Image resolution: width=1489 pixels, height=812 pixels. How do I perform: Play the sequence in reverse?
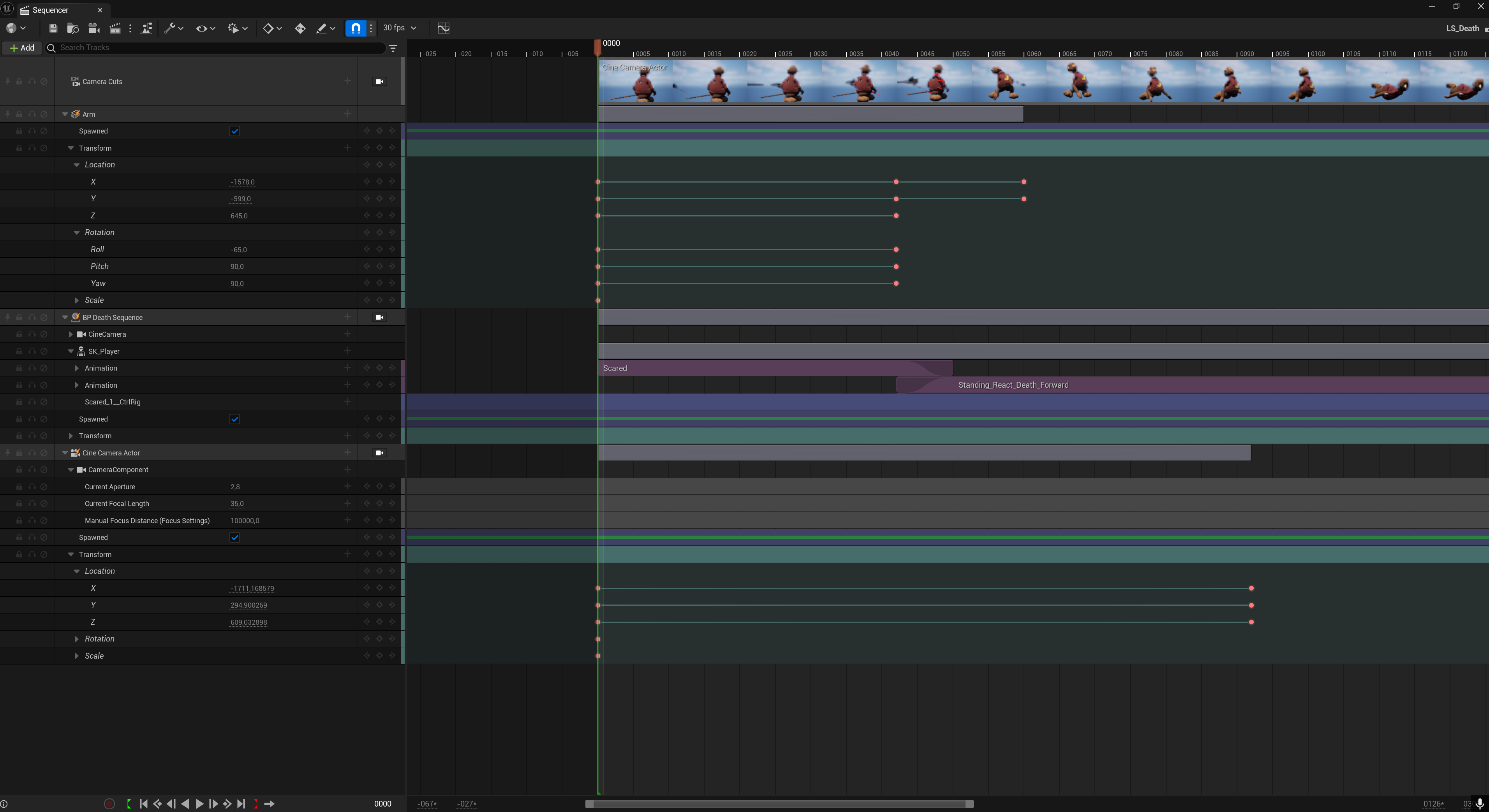click(x=185, y=803)
